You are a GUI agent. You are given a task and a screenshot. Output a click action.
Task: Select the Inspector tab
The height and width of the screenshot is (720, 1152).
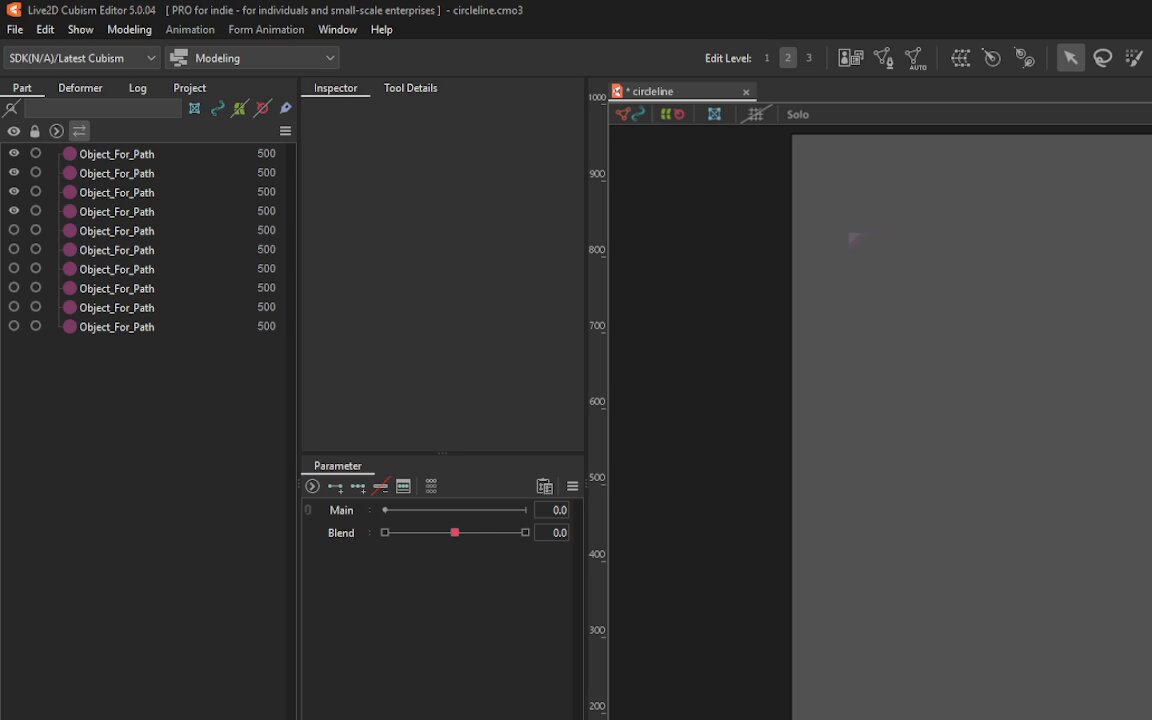[x=335, y=88]
